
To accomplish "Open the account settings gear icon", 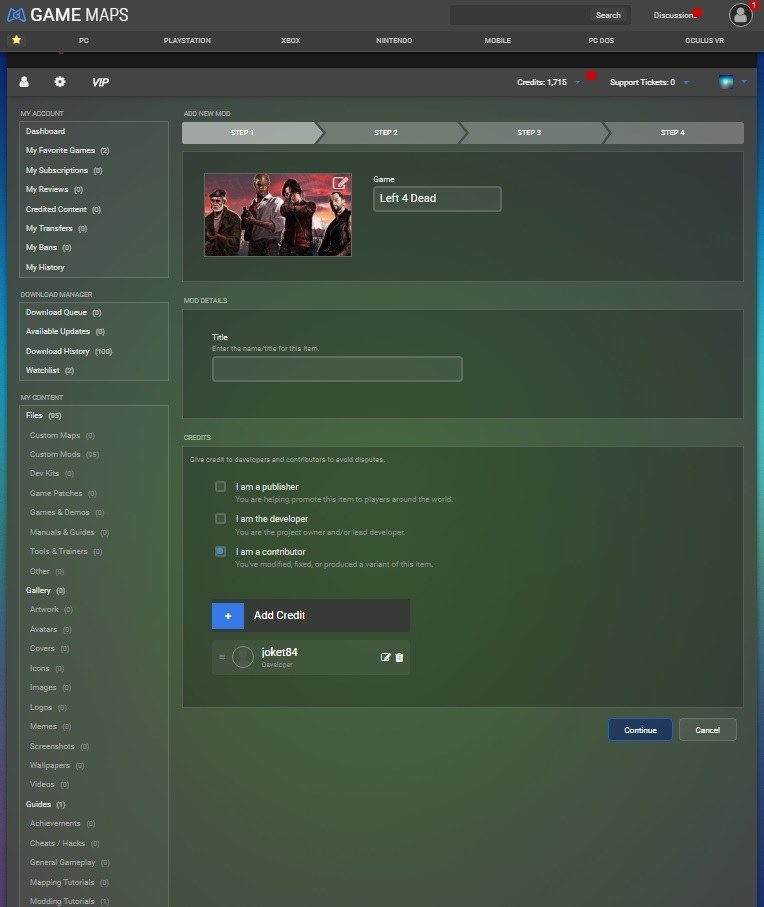I will tap(60, 82).
